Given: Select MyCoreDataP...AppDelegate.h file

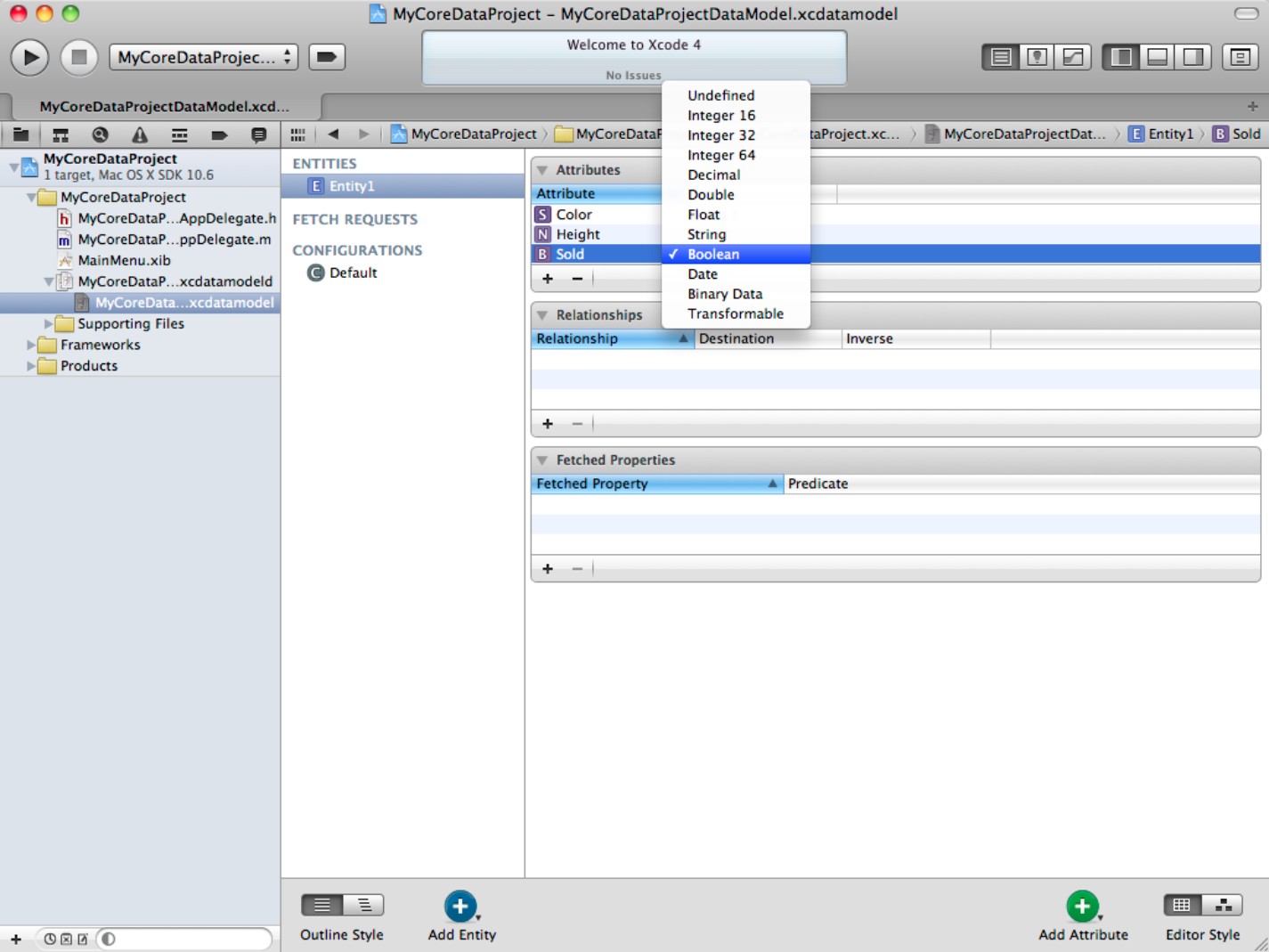Looking at the screenshot, I should point(167,218).
